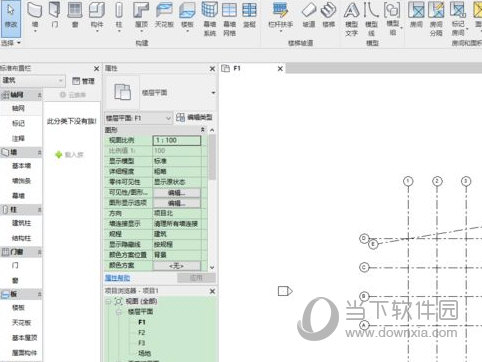Select the Stair (楼梯) tool
Screen dimensions: 482x362
[x=328, y=15]
